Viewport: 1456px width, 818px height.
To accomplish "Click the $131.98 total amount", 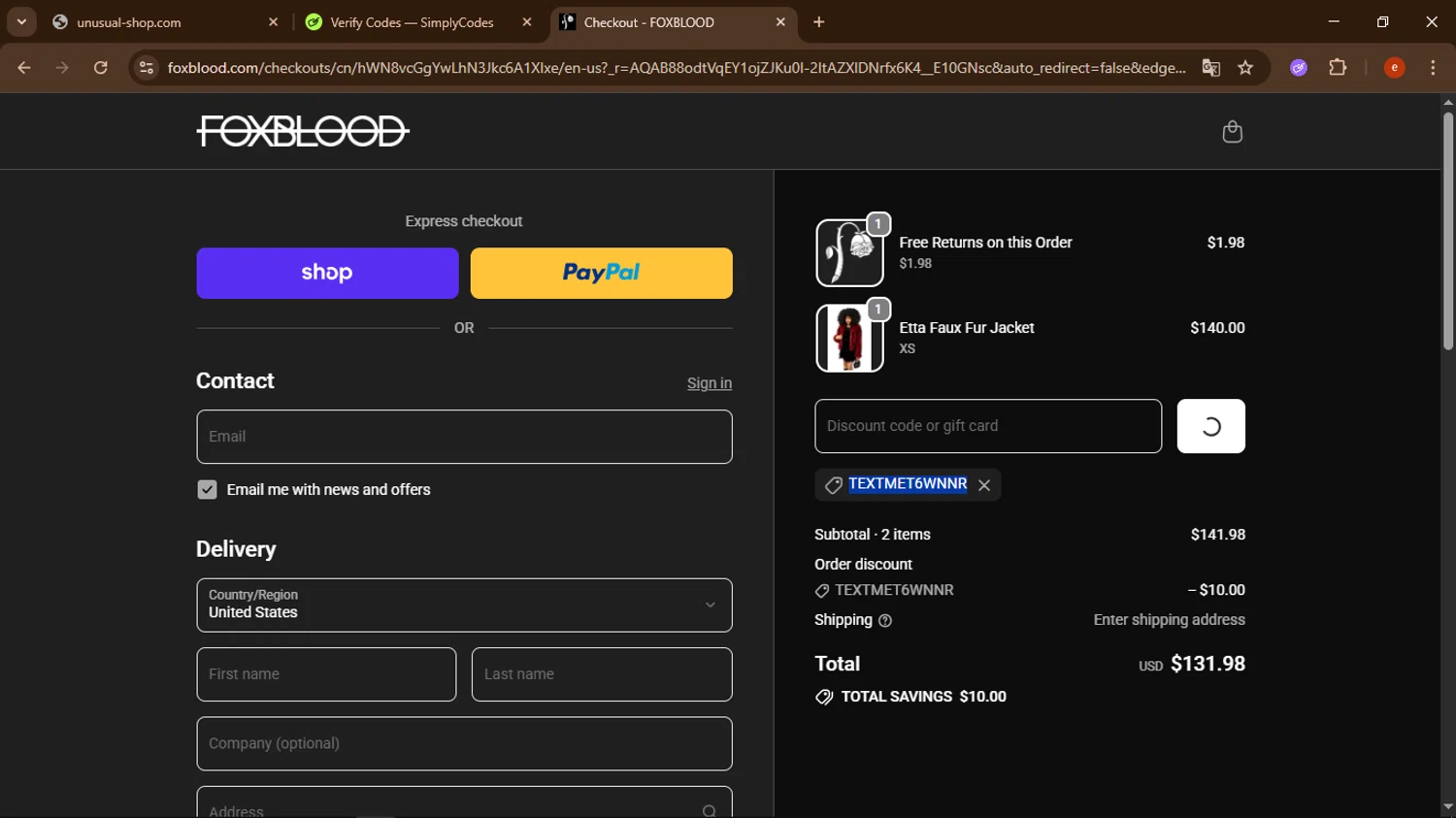I will [x=1208, y=664].
